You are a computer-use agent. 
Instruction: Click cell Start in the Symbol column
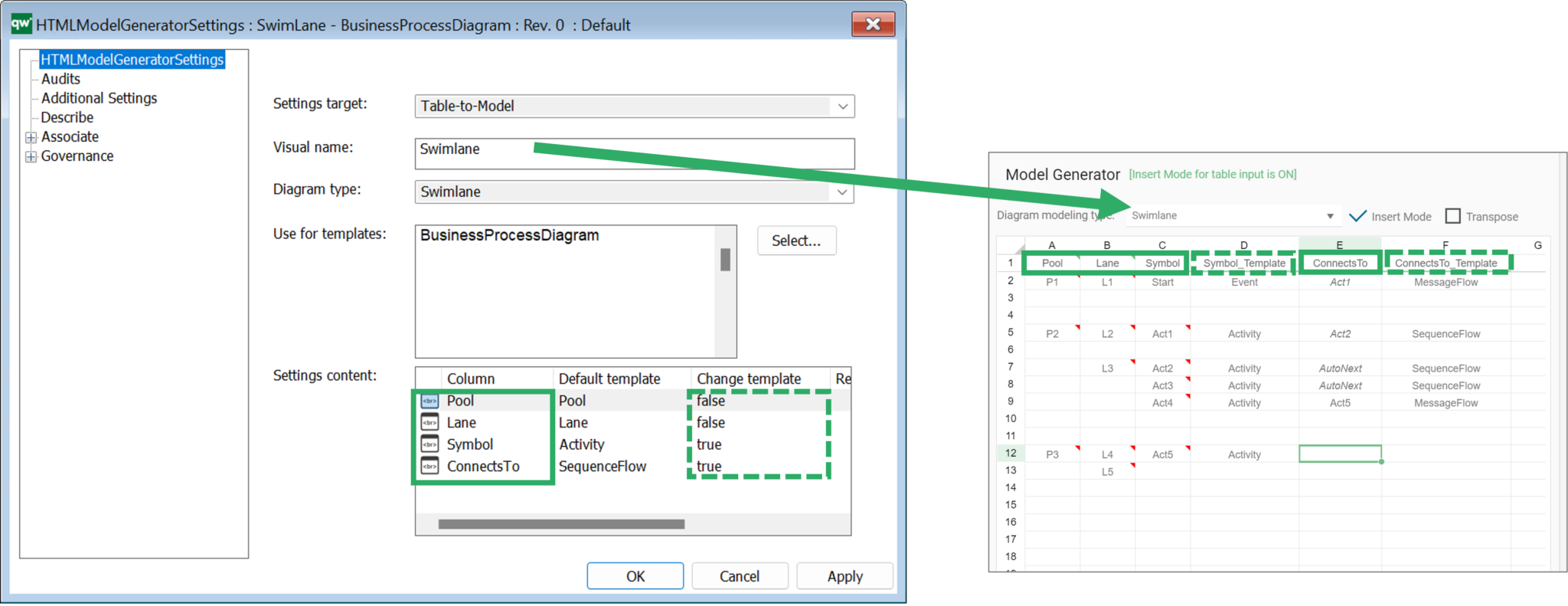1162,282
